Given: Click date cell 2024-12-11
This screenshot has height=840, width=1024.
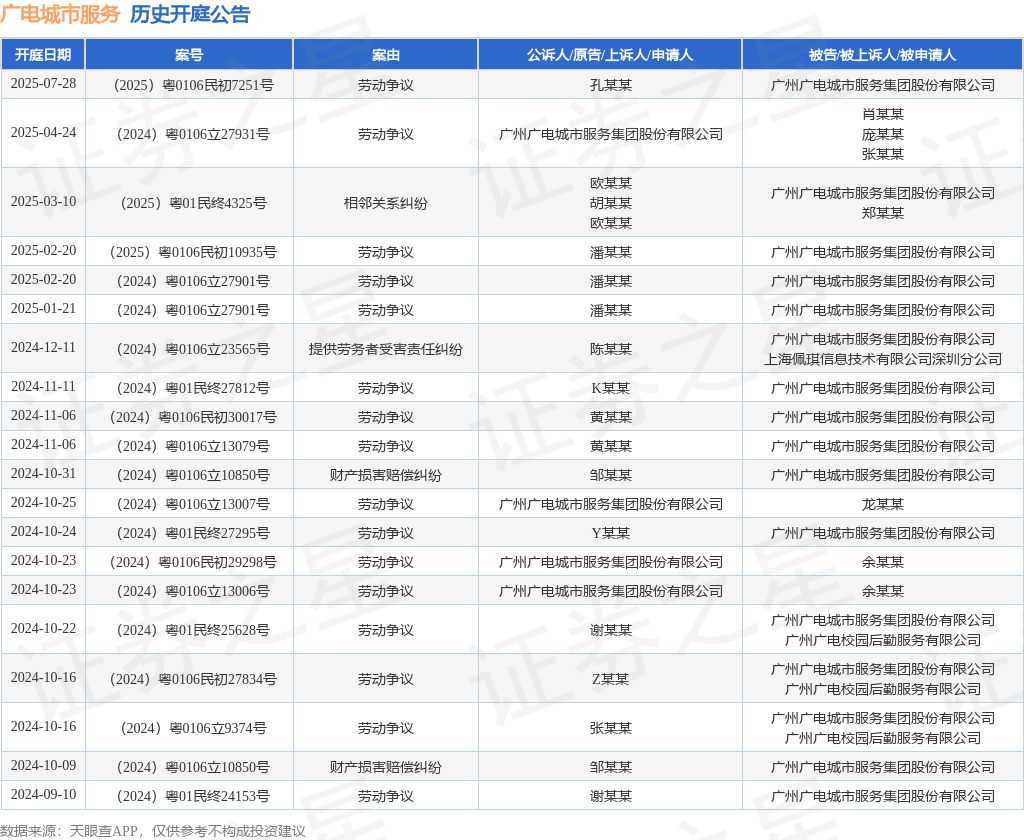Looking at the screenshot, I should pos(43,347).
